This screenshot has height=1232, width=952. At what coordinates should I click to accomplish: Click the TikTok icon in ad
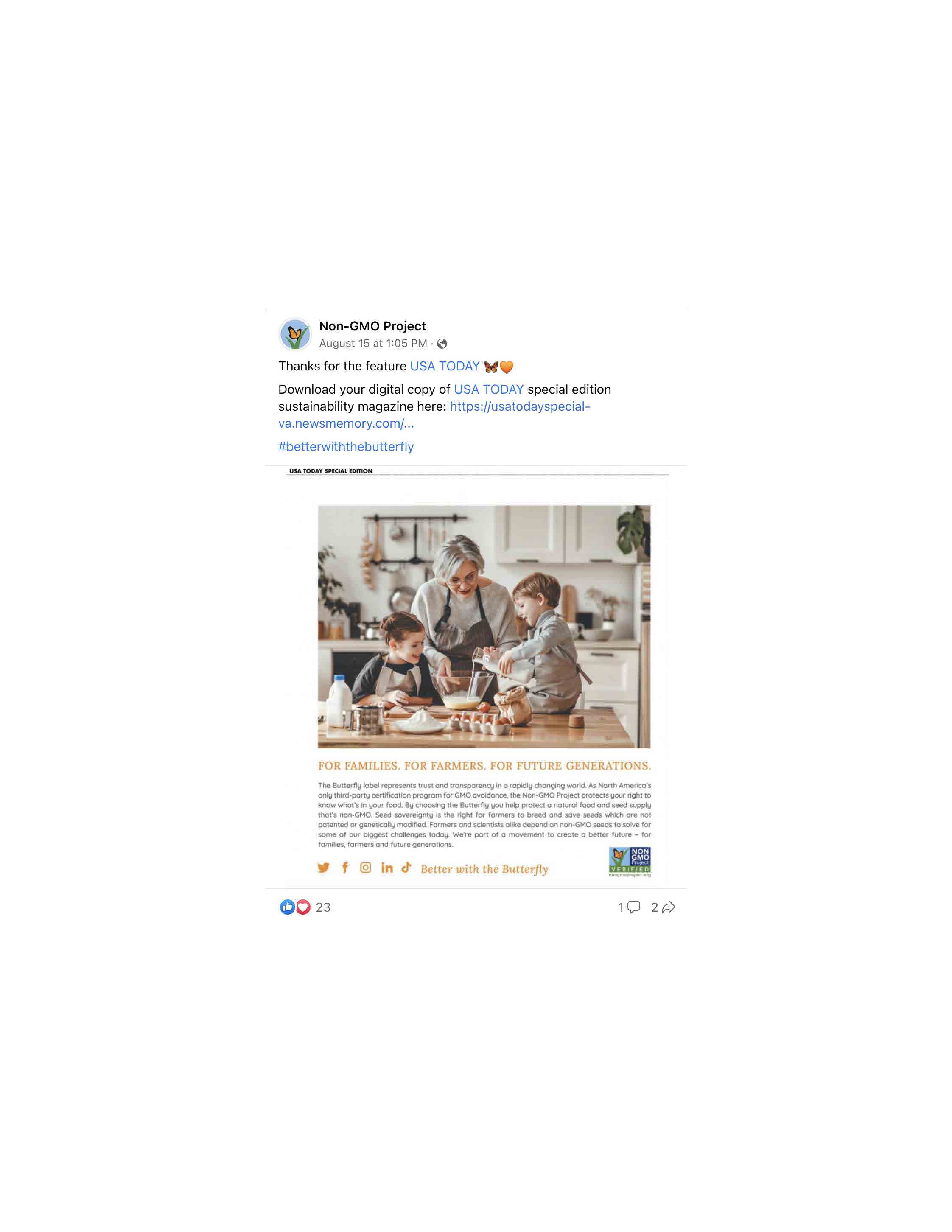406,867
